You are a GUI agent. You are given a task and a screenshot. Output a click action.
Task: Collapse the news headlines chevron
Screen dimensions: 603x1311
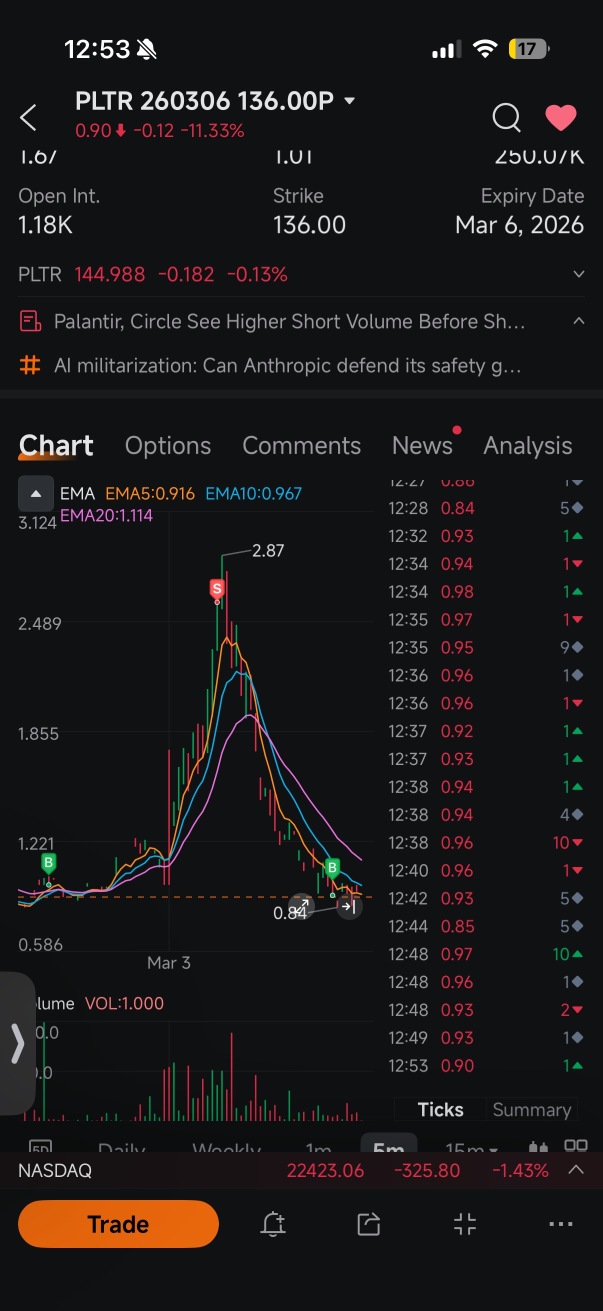click(x=579, y=321)
